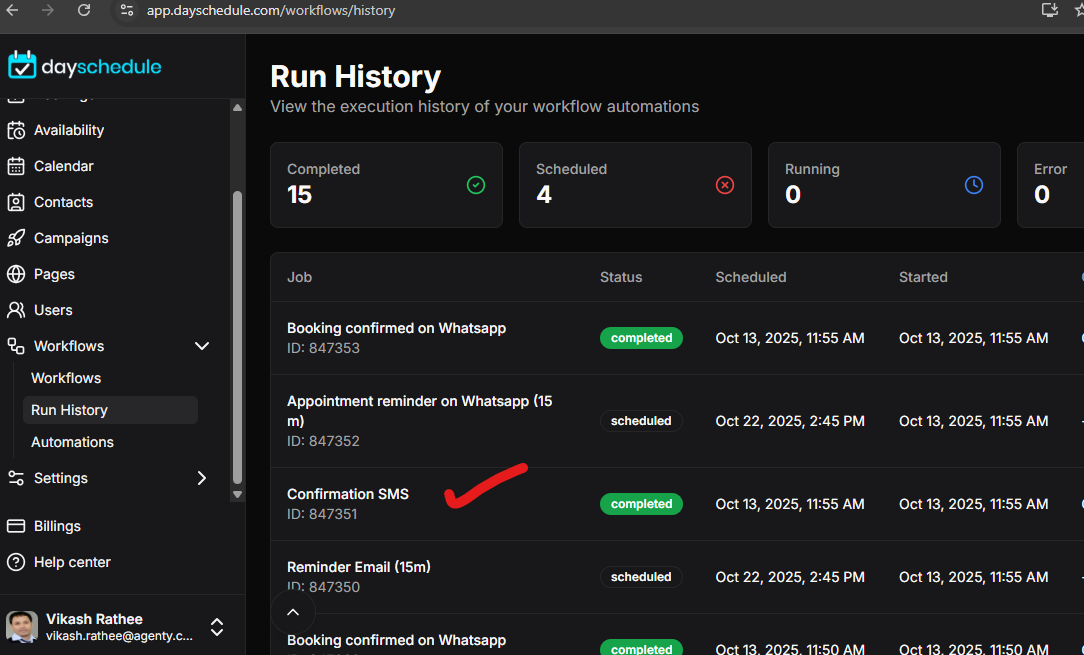
Task: Expand the Settings submenu arrow
Action: pos(202,478)
